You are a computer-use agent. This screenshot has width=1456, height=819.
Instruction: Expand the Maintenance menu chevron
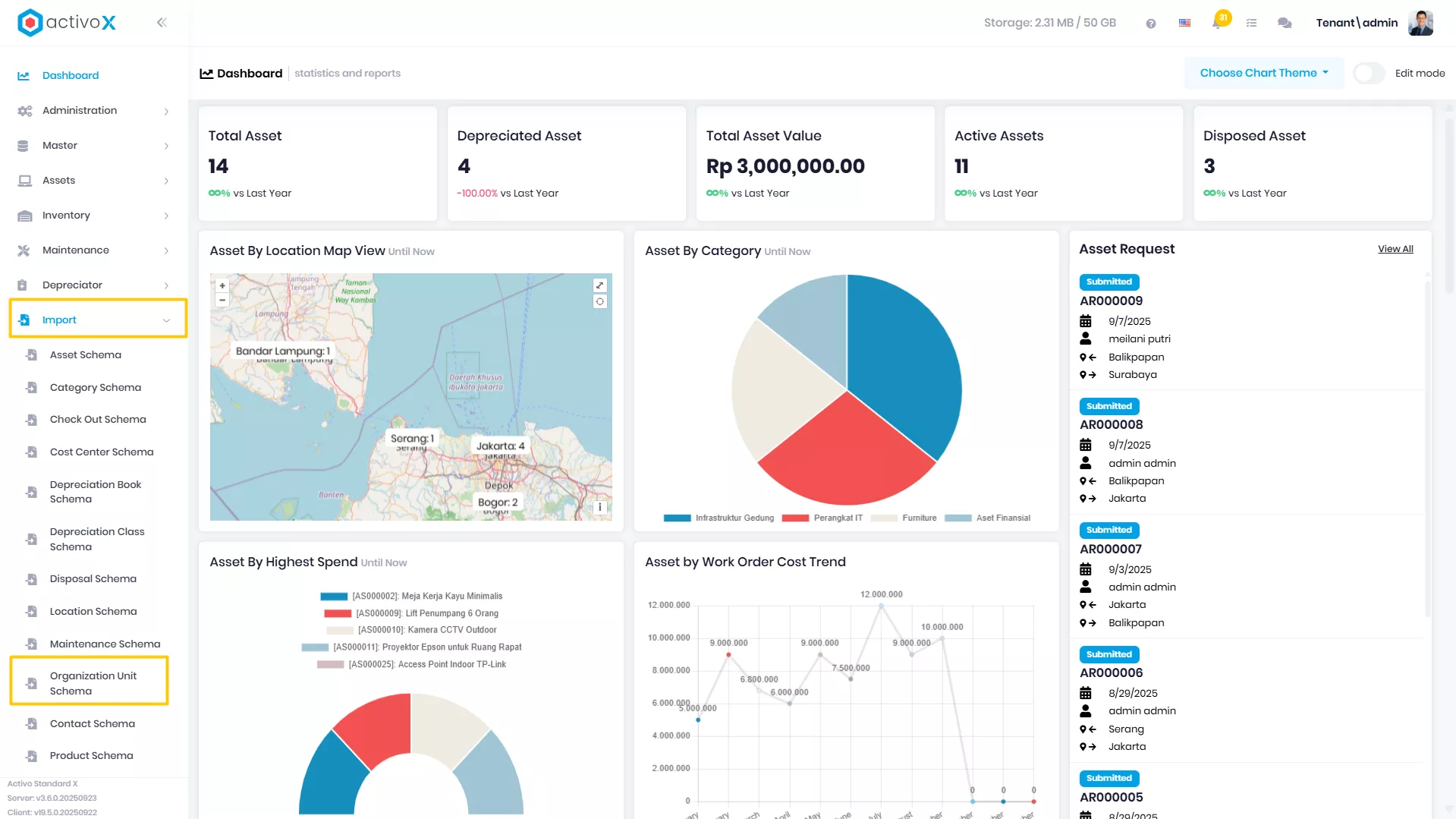click(166, 251)
